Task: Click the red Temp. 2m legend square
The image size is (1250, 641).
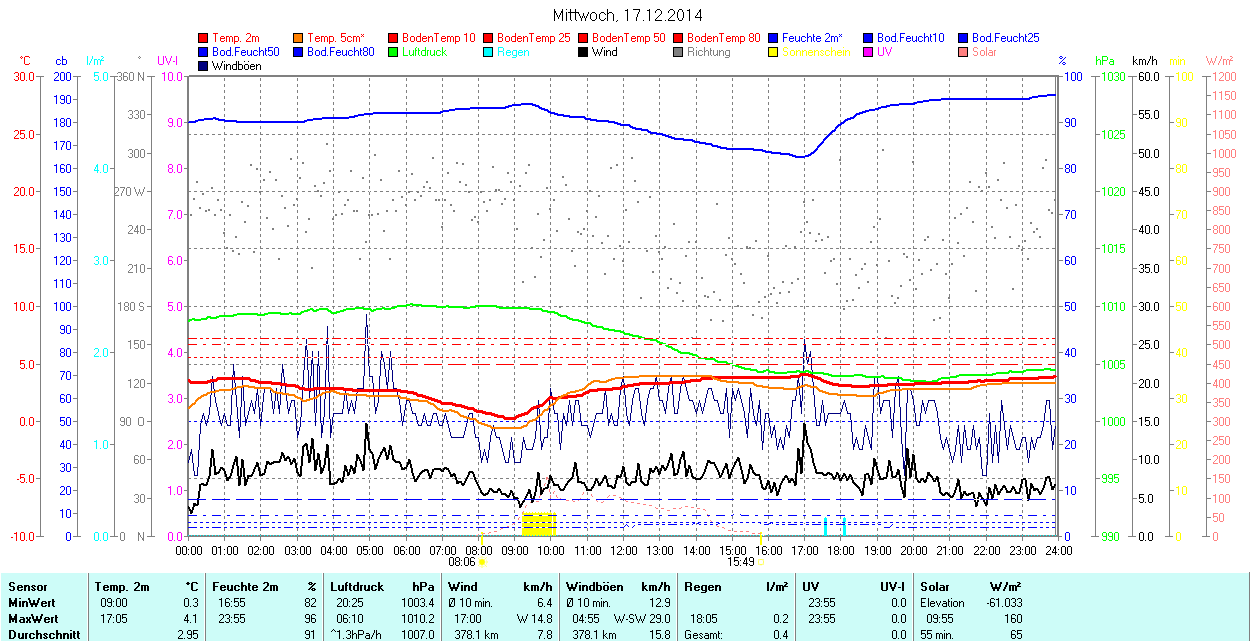Action: click(204, 38)
